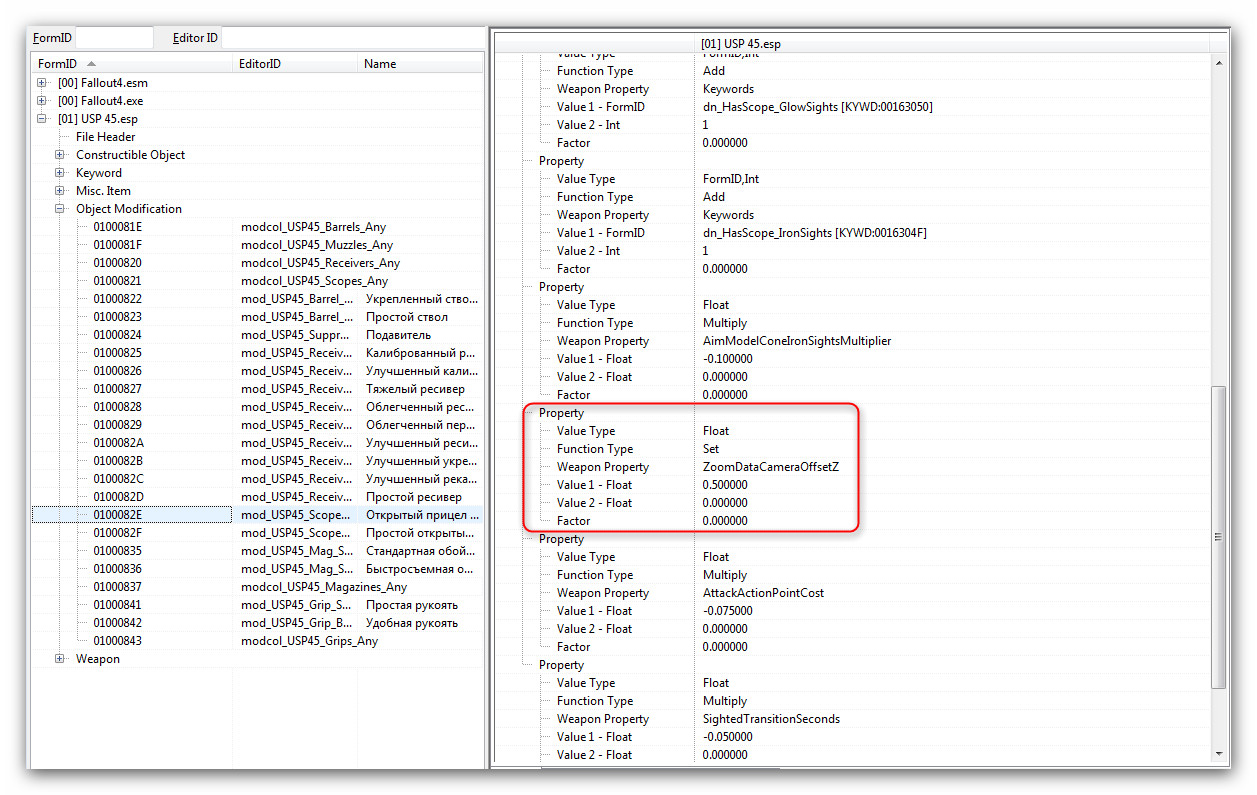Select record 01000820 modcol_USP45_Receivers_Any
The image size is (1257, 795).
[257, 263]
